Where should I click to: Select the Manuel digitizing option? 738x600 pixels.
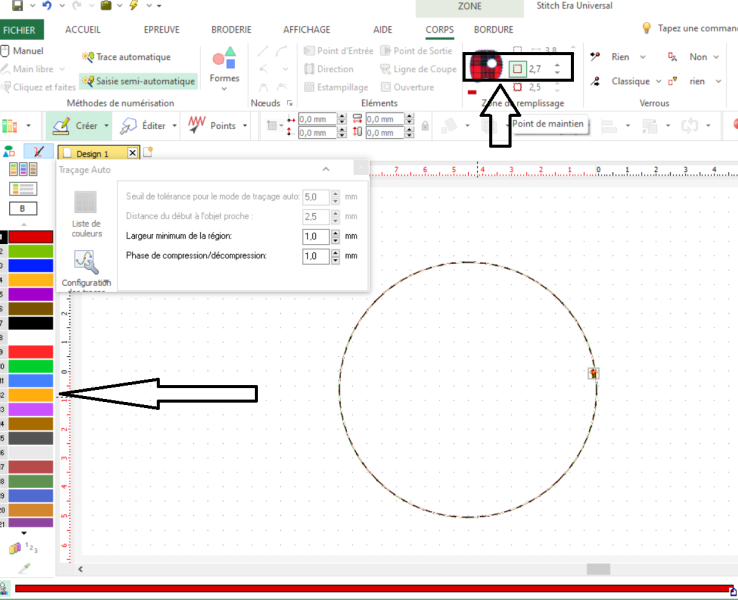point(26,50)
